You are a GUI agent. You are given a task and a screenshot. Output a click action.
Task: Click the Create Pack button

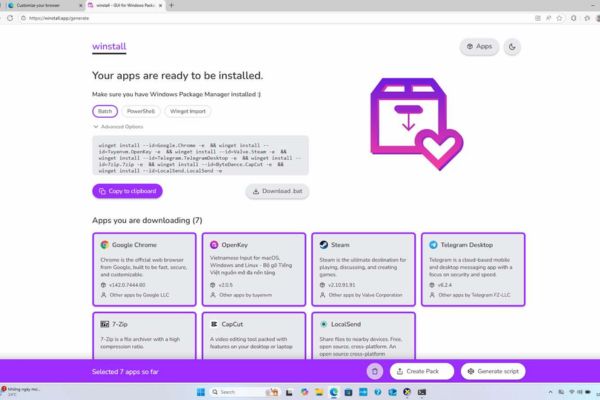tap(422, 371)
